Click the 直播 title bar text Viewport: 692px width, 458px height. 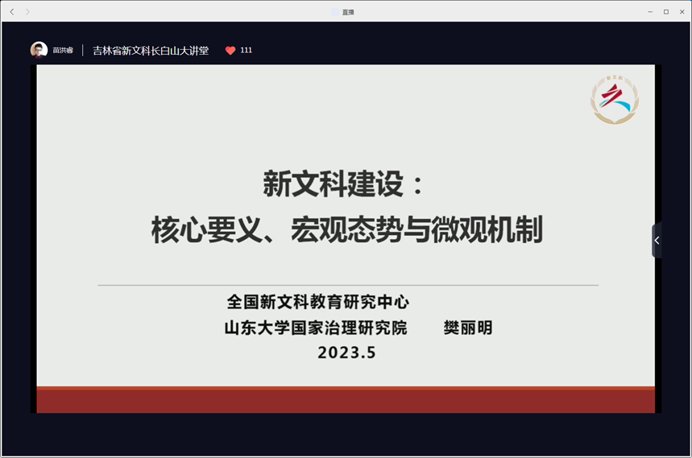point(349,11)
